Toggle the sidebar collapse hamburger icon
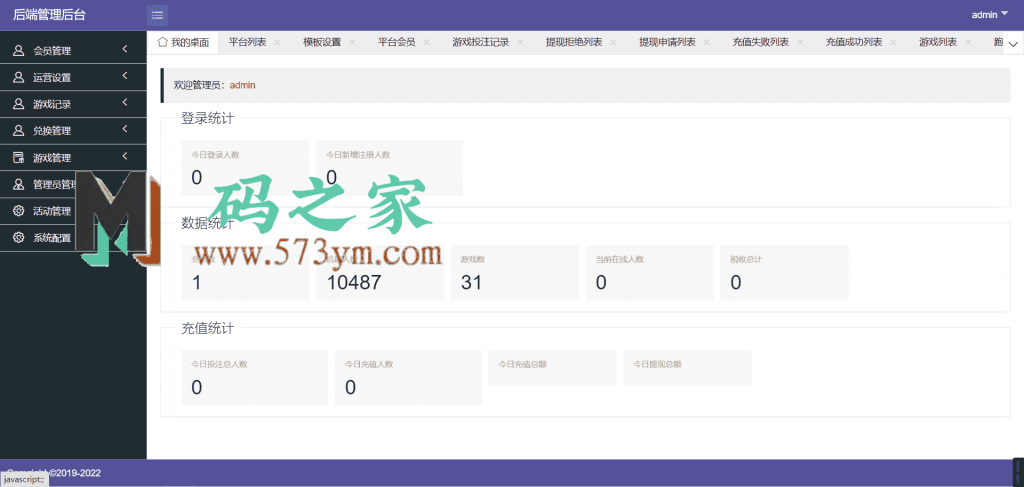This screenshot has height=487, width=1024. click(x=157, y=15)
